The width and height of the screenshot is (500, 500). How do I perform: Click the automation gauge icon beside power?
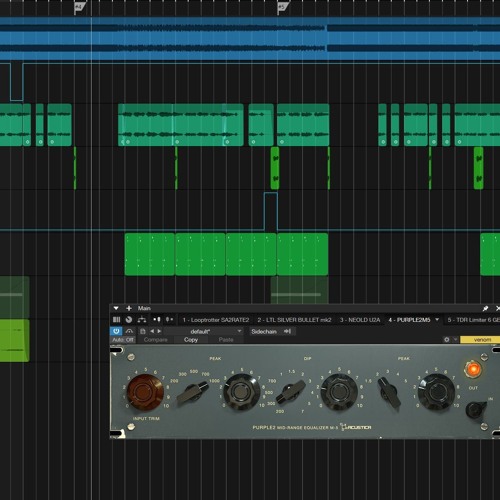coord(129,331)
